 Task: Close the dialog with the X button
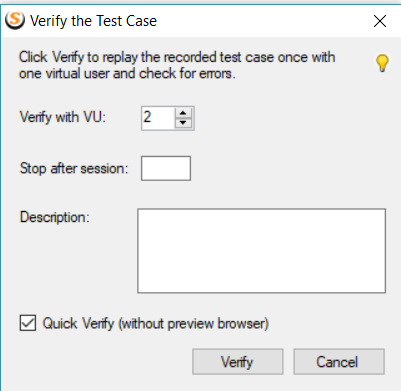pyautogui.click(x=380, y=21)
